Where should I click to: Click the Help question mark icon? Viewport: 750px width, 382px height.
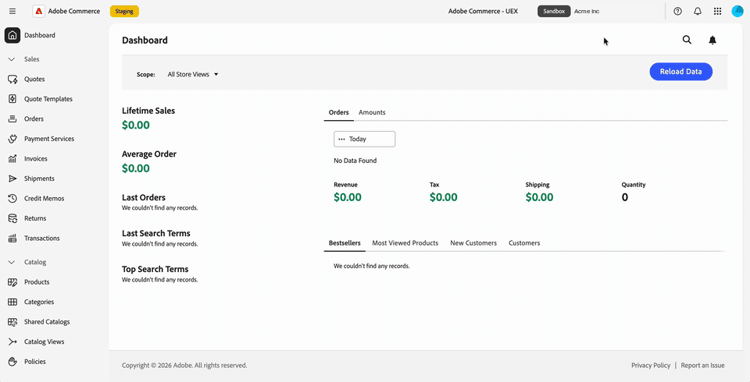(677, 11)
